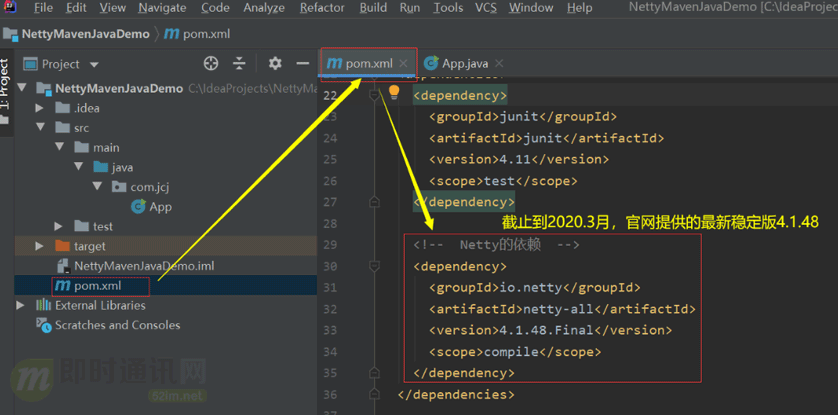This screenshot has height=415, width=838.
Task: Select the src folder
Action: click(81, 128)
